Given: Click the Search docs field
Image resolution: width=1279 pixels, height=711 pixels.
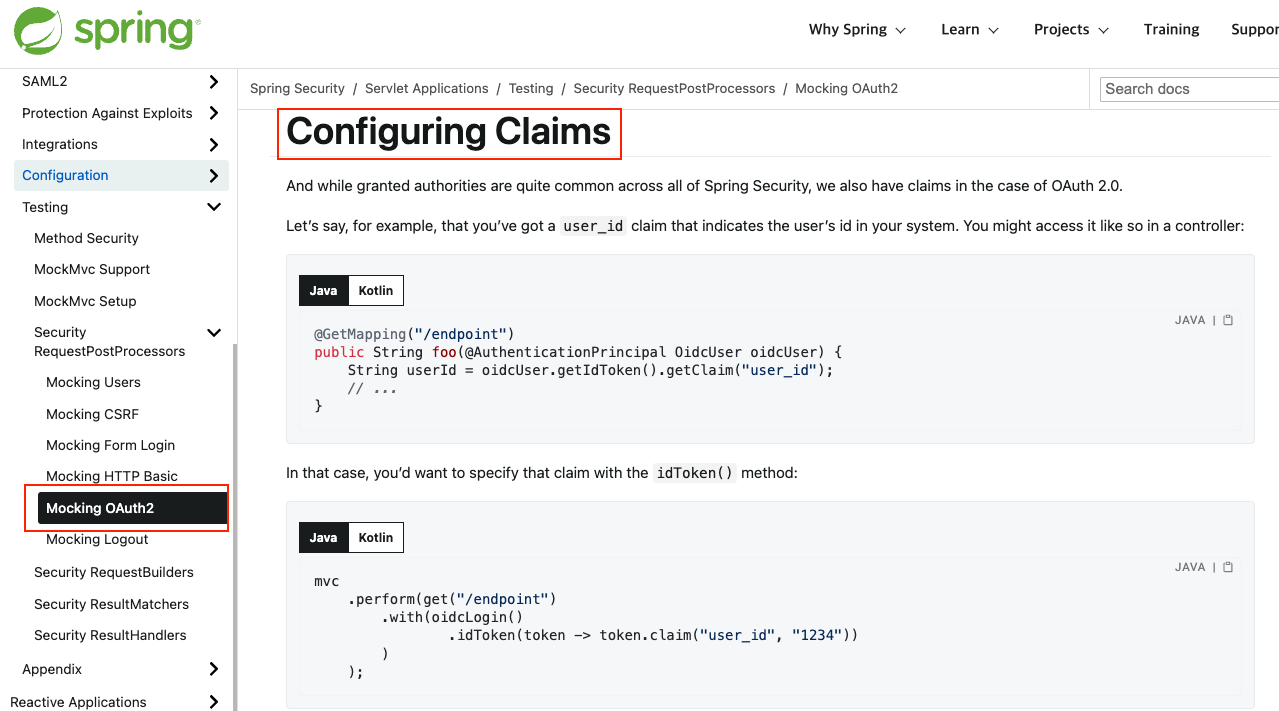Looking at the screenshot, I should coord(1190,89).
